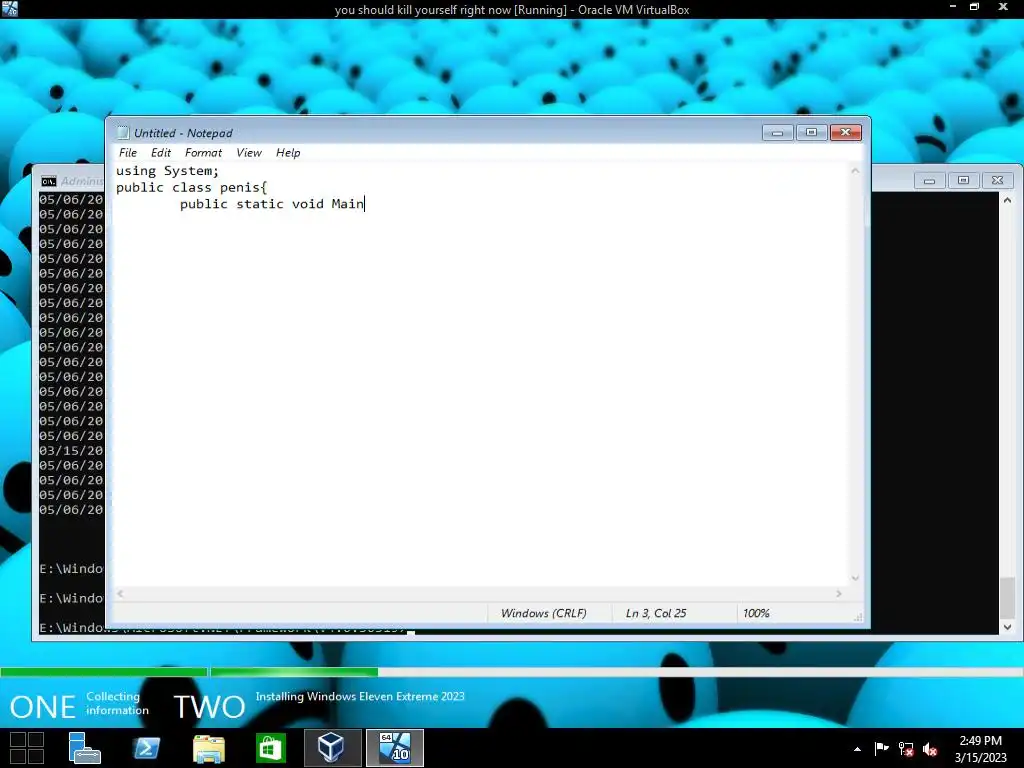Image resolution: width=1024 pixels, height=768 pixels.
Task: Show hidden tray icons arrow
Action: 857,749
